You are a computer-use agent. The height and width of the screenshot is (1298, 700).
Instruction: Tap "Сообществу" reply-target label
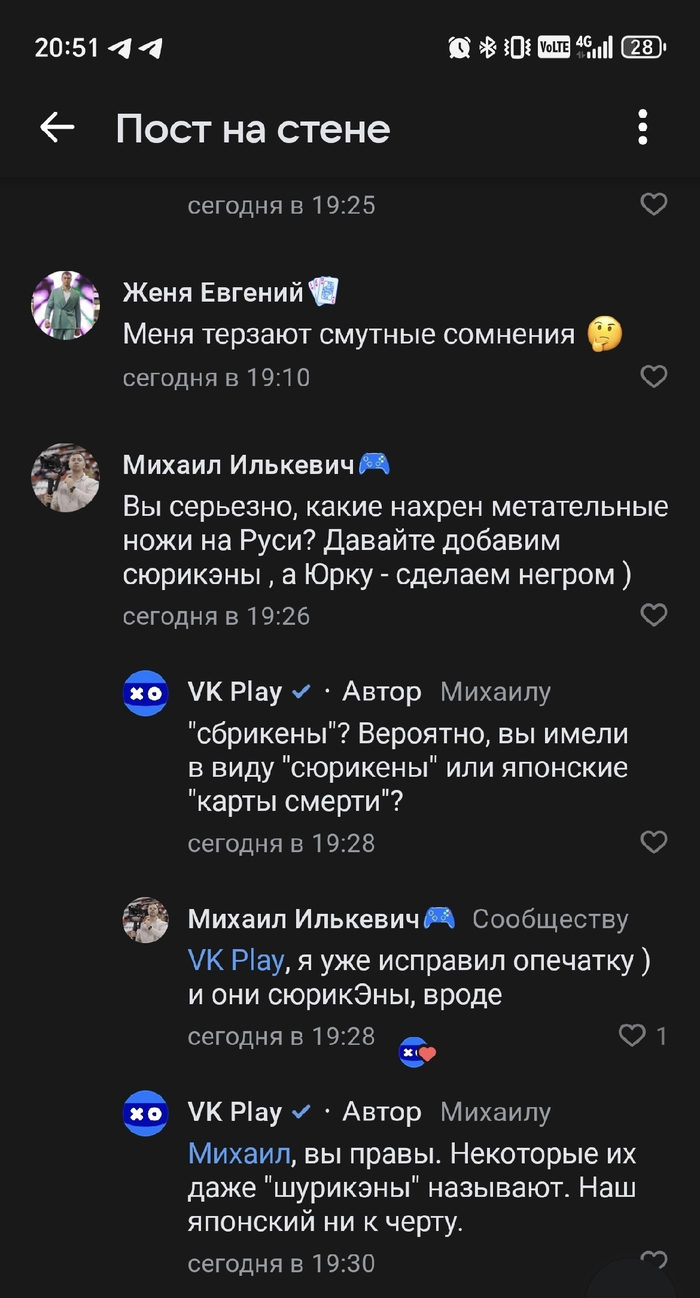click(550, 918)
